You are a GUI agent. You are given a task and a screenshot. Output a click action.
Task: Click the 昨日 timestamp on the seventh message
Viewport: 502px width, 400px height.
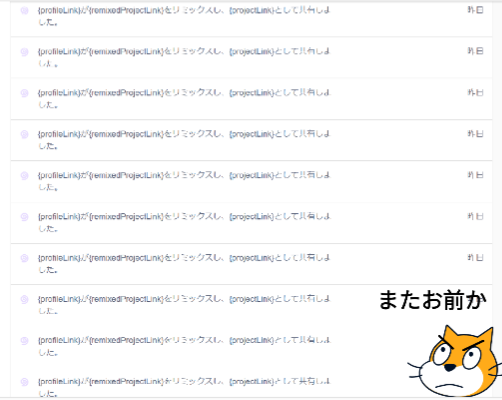click(475, 257)
